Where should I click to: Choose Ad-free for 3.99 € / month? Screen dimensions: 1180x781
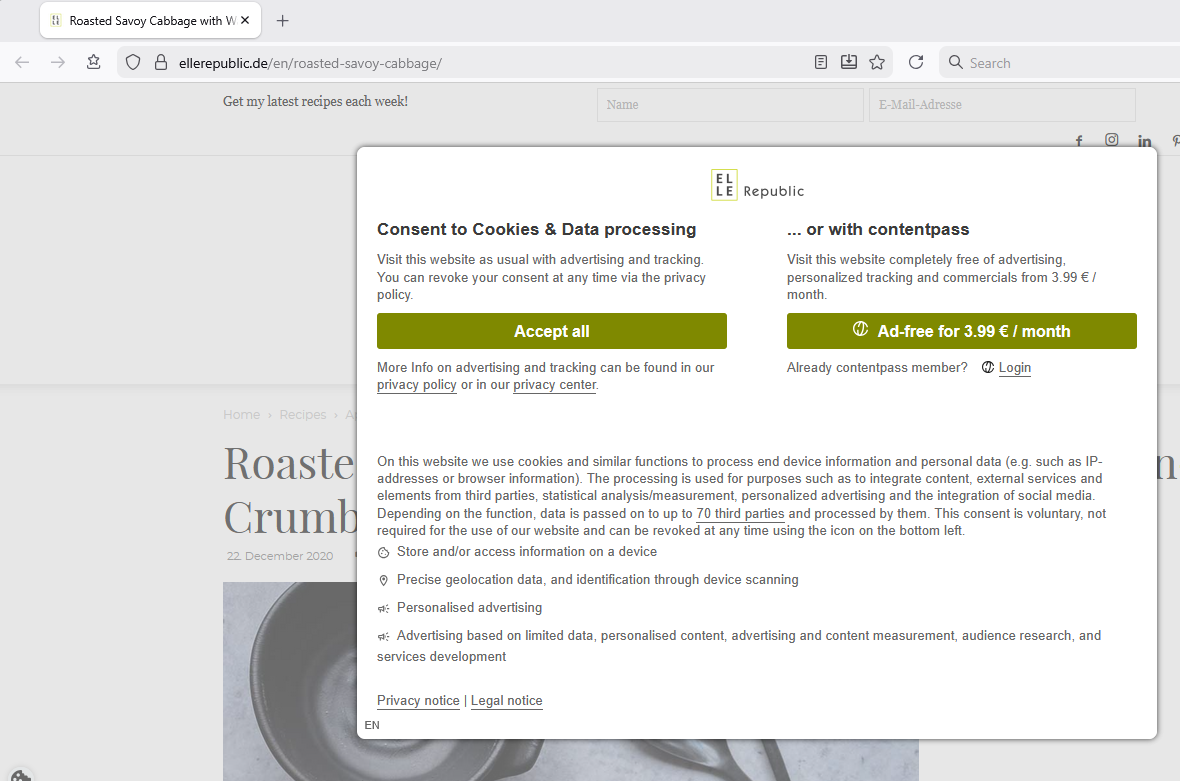[x=961, y=331]
